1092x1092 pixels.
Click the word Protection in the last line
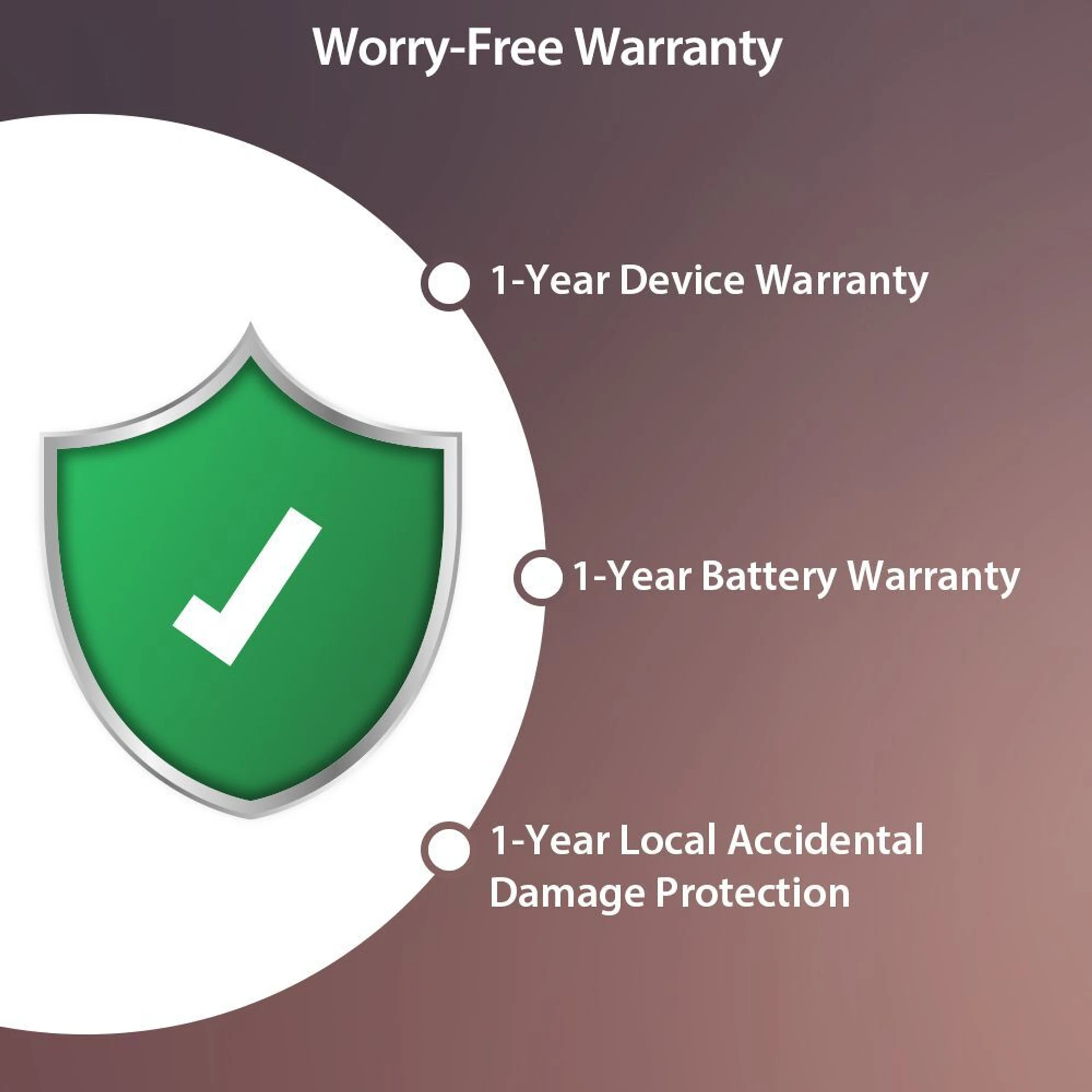coord(753,892)
